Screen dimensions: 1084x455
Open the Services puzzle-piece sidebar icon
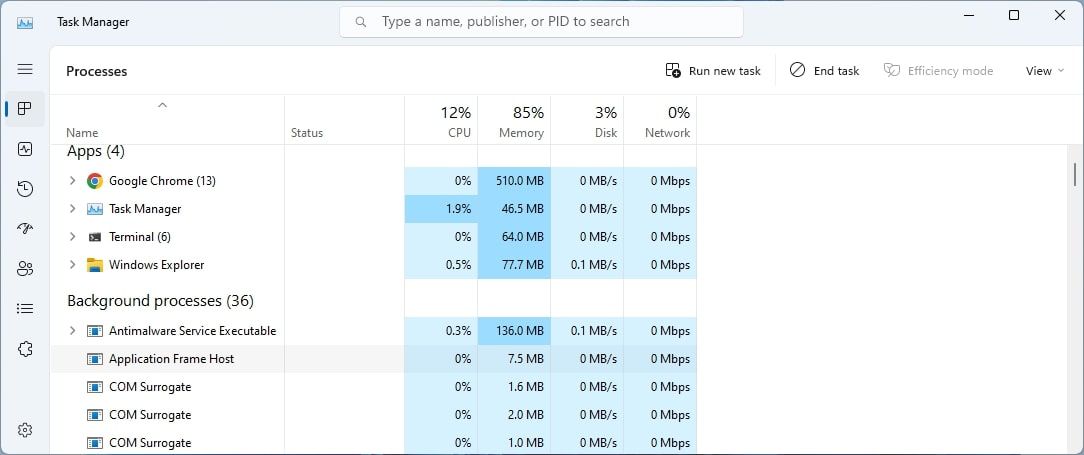coord(25,349)
